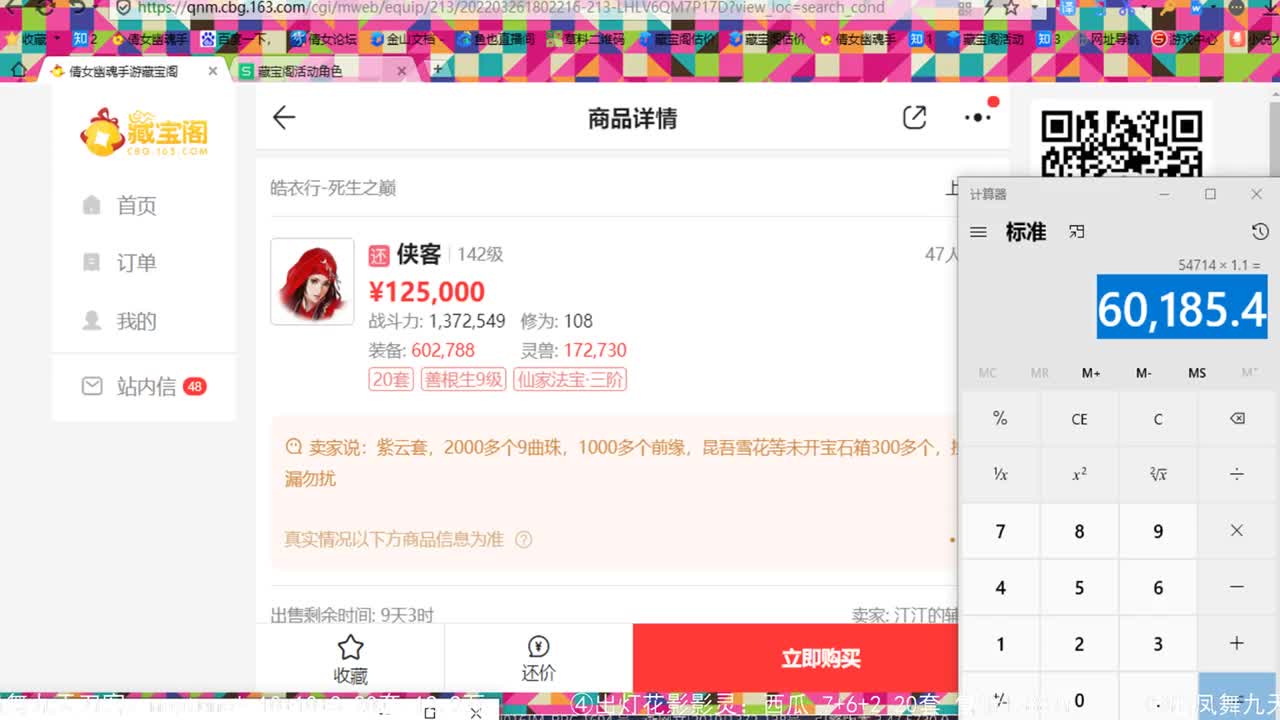Image resolution: width=1280 pixels, height=720 pixels.
Task: Click the share icon in the header
Action: pyautogui.click(x=914, y=117)
